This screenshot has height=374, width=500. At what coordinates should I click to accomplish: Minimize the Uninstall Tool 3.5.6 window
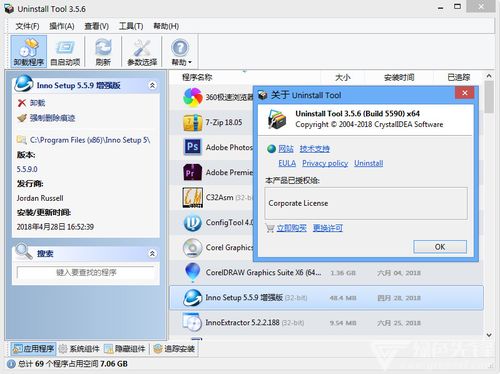(x=440, y=7)
